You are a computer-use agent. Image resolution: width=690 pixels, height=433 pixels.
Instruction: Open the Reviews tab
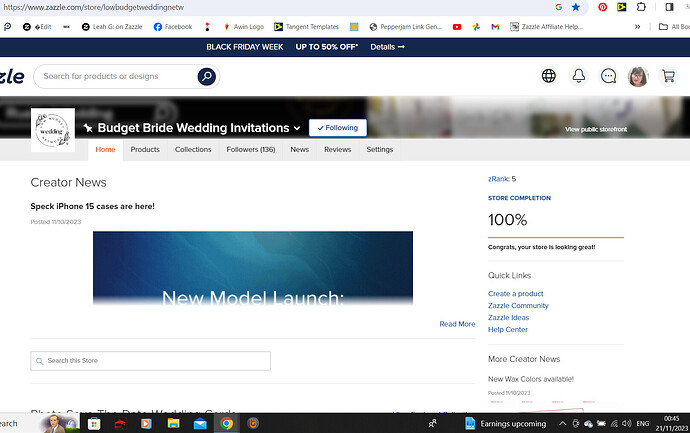(338, 150)
